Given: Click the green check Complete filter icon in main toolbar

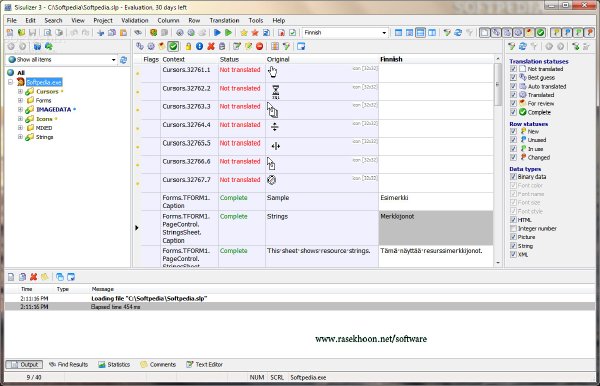Looking at the screenshot, I should pyautogui.click(x=540, y=33).
